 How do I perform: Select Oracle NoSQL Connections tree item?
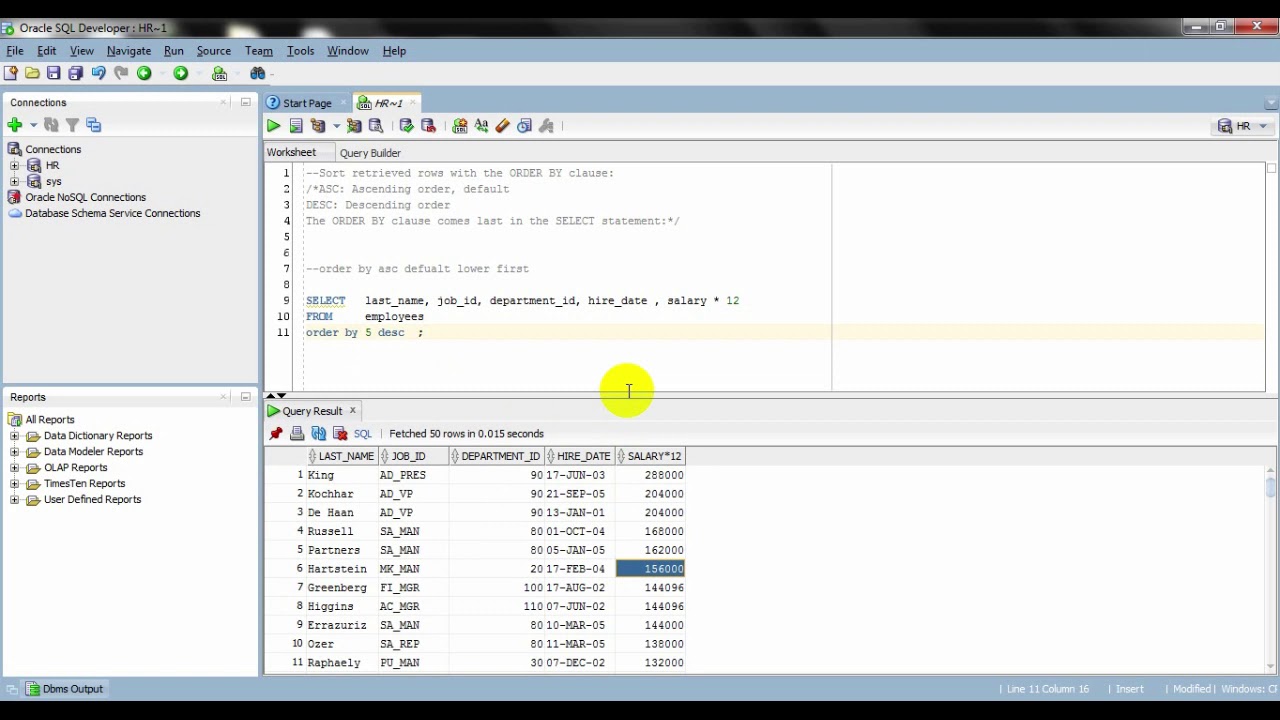click(85, 197)
